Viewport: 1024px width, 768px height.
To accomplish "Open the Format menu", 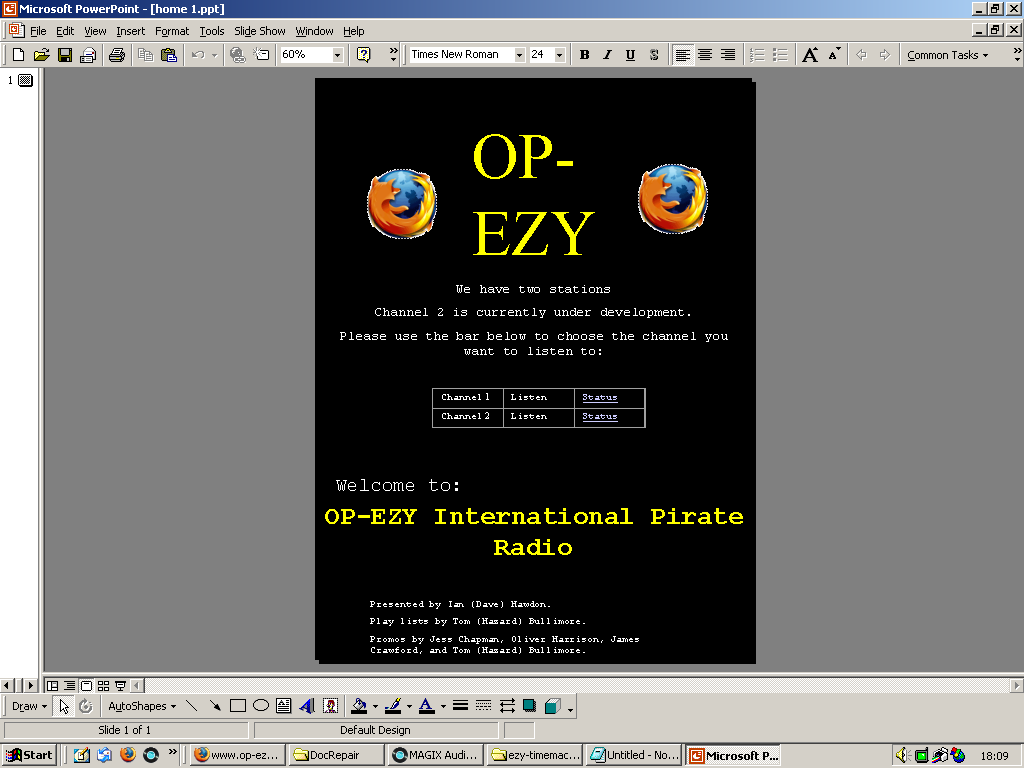I will pyautogui.click(x=172, y=31).
